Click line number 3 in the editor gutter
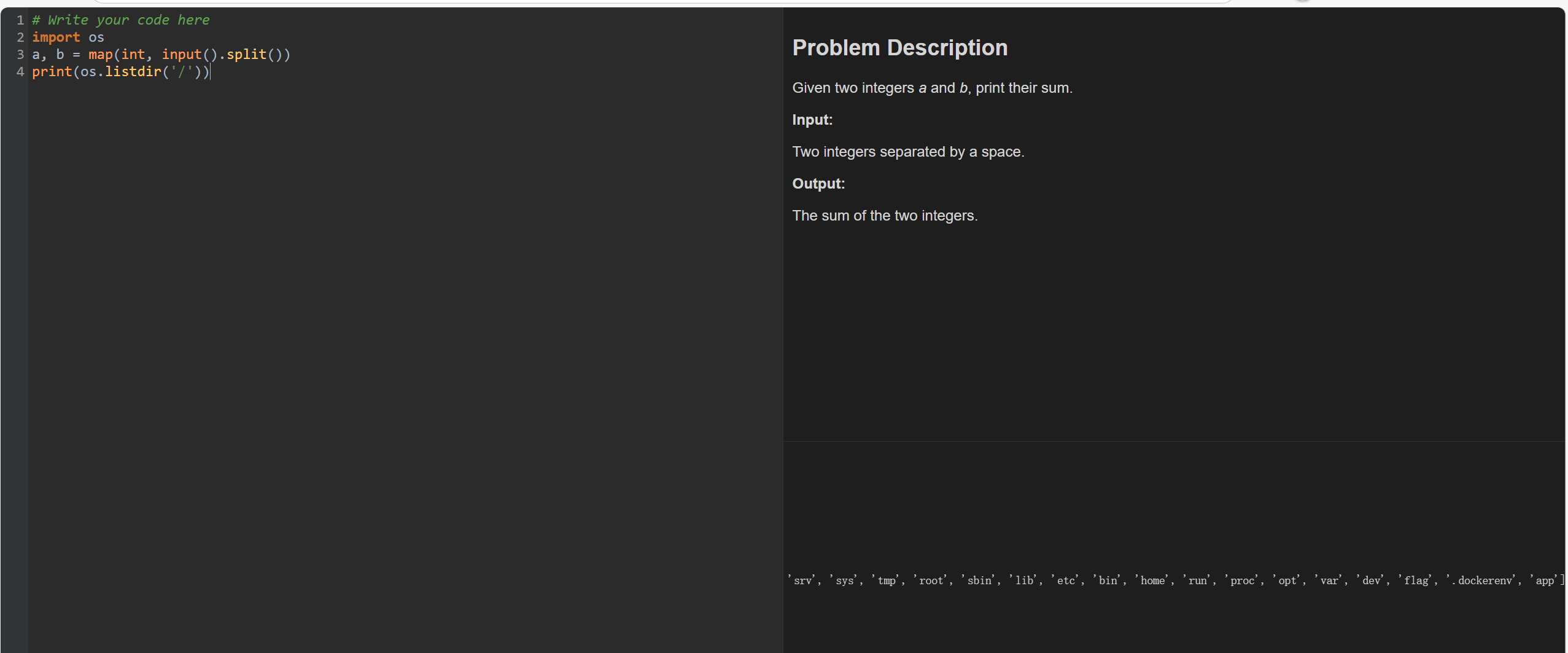This screenshot has height=653, width=1568. [x=20, y=55]
